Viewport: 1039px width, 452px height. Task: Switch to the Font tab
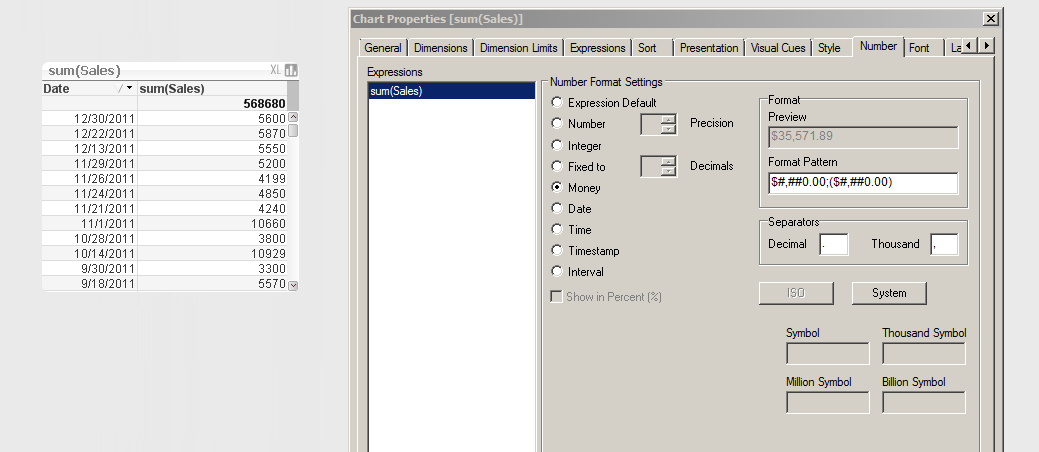tap(923, 48)
